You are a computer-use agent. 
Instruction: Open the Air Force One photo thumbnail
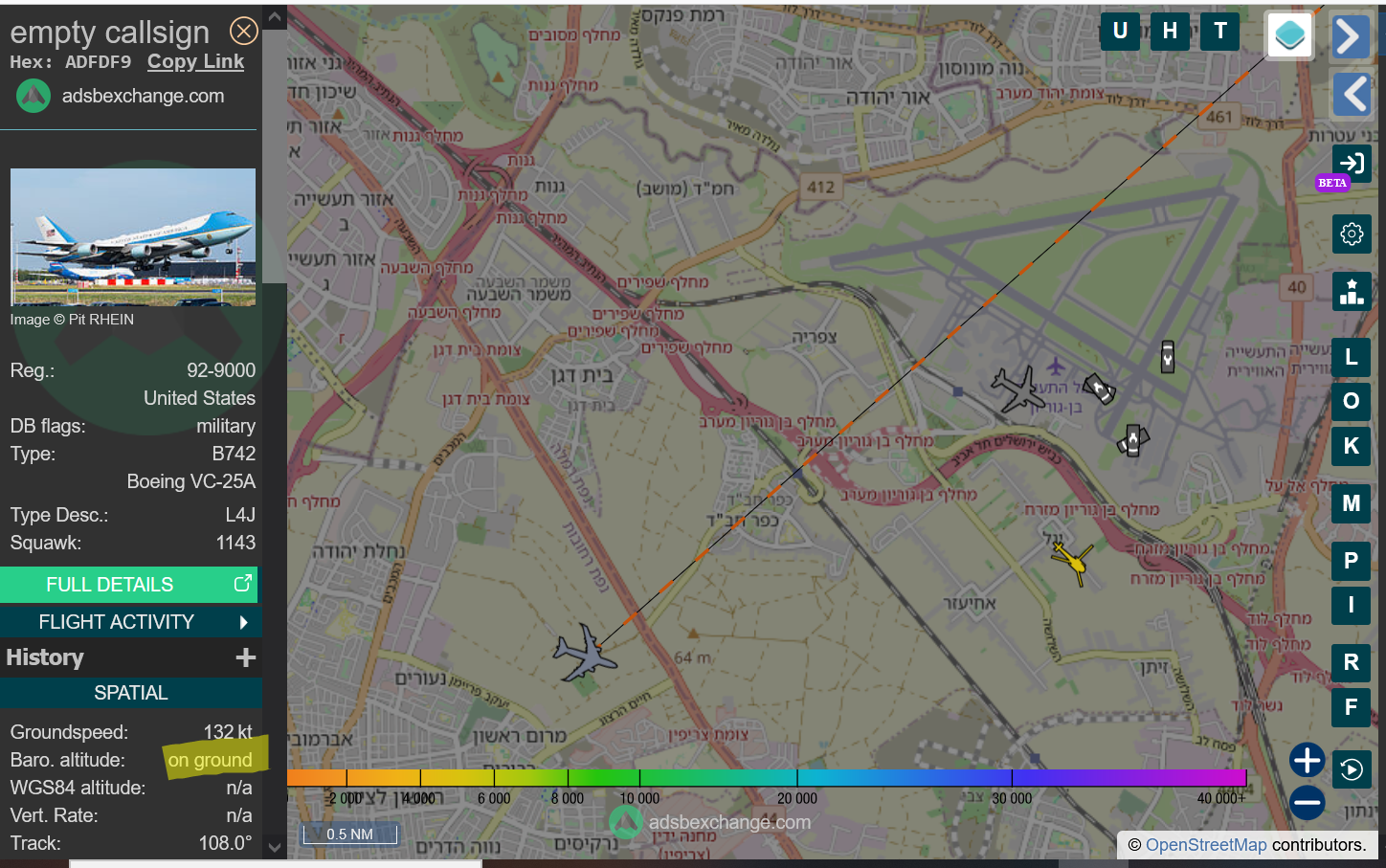(133, 236)
